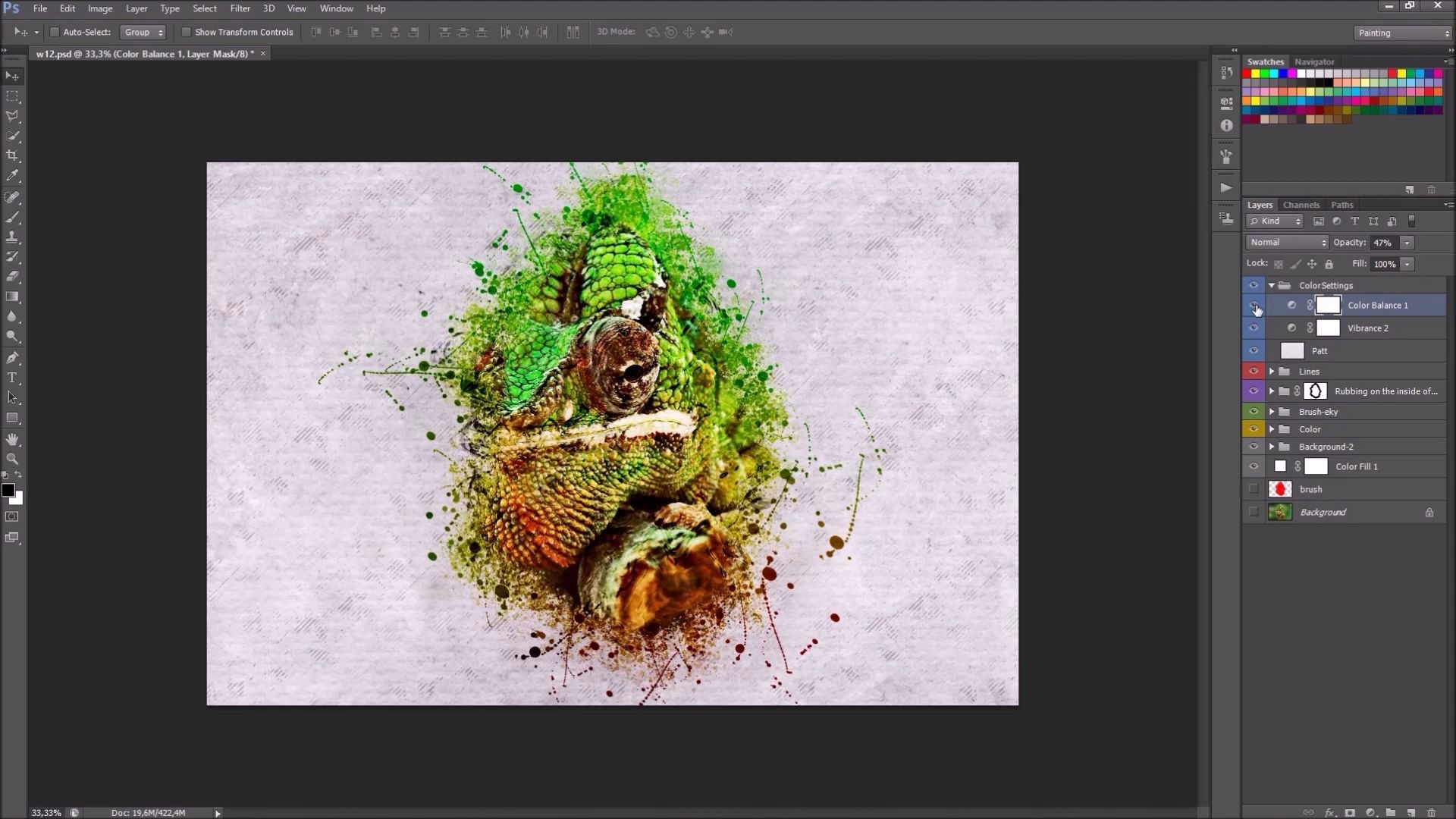
Task: Select the Pen tool
Action: tap(12, 357)
